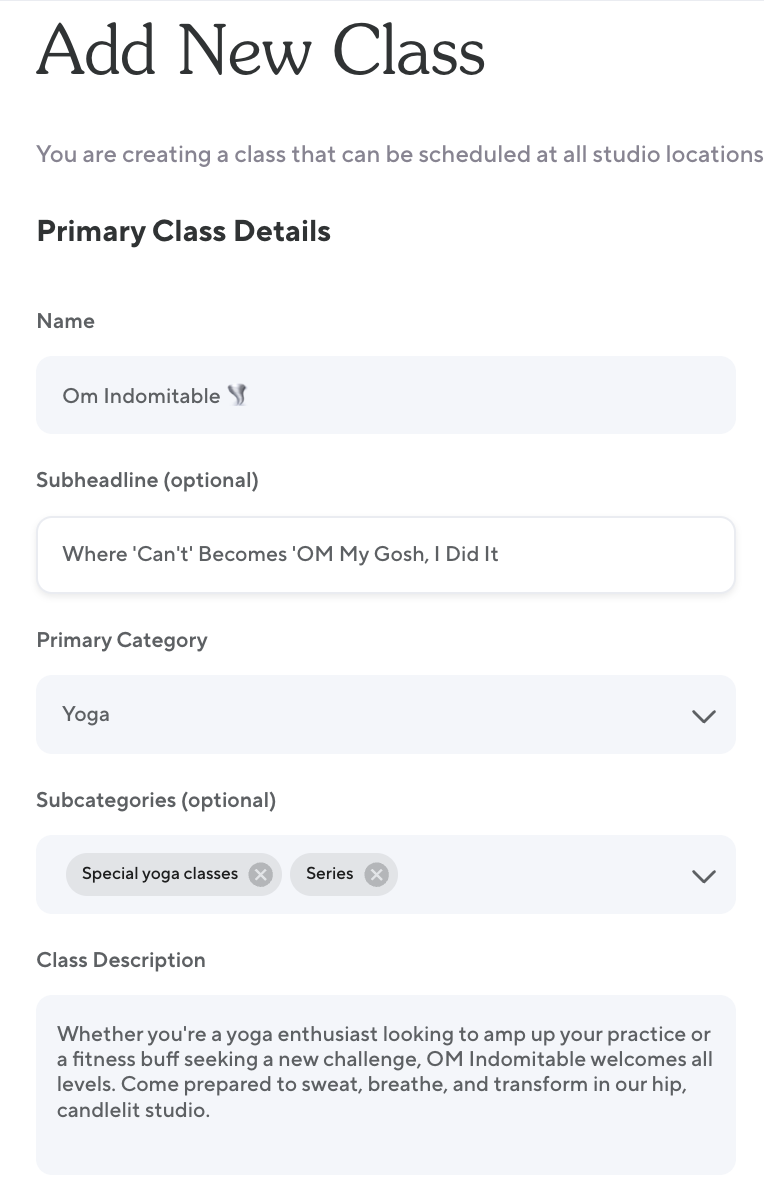764x1202 pixels.
Task: Select the 'Yoga' value in Primary Category
Action: pyautogui.click(x=86, y=714)
